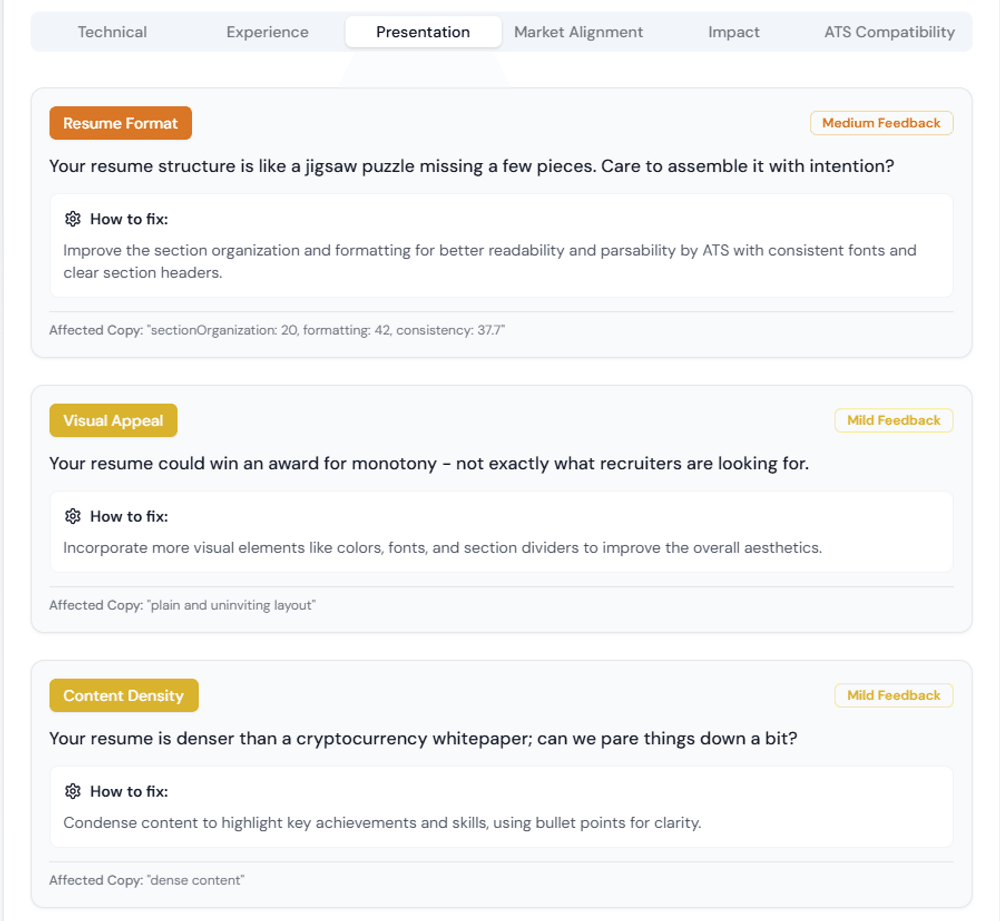1000x921 pixels.
Task: Click the Medium Feedback severity label
Action: coord(881,123)
